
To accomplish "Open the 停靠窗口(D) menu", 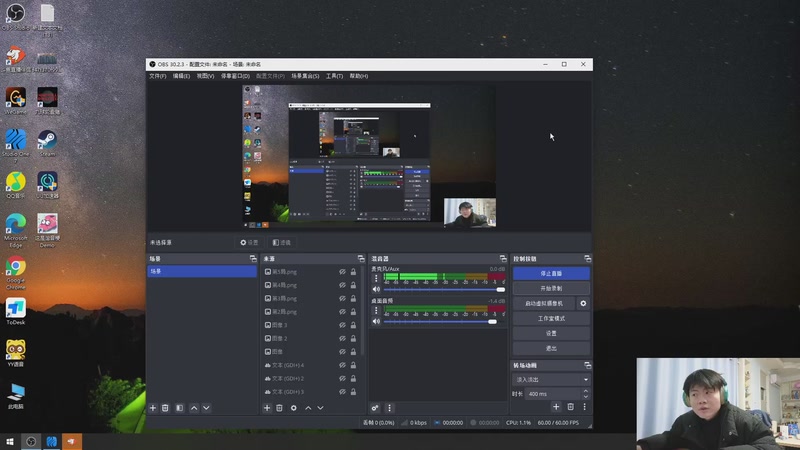I will coord(235,76).
